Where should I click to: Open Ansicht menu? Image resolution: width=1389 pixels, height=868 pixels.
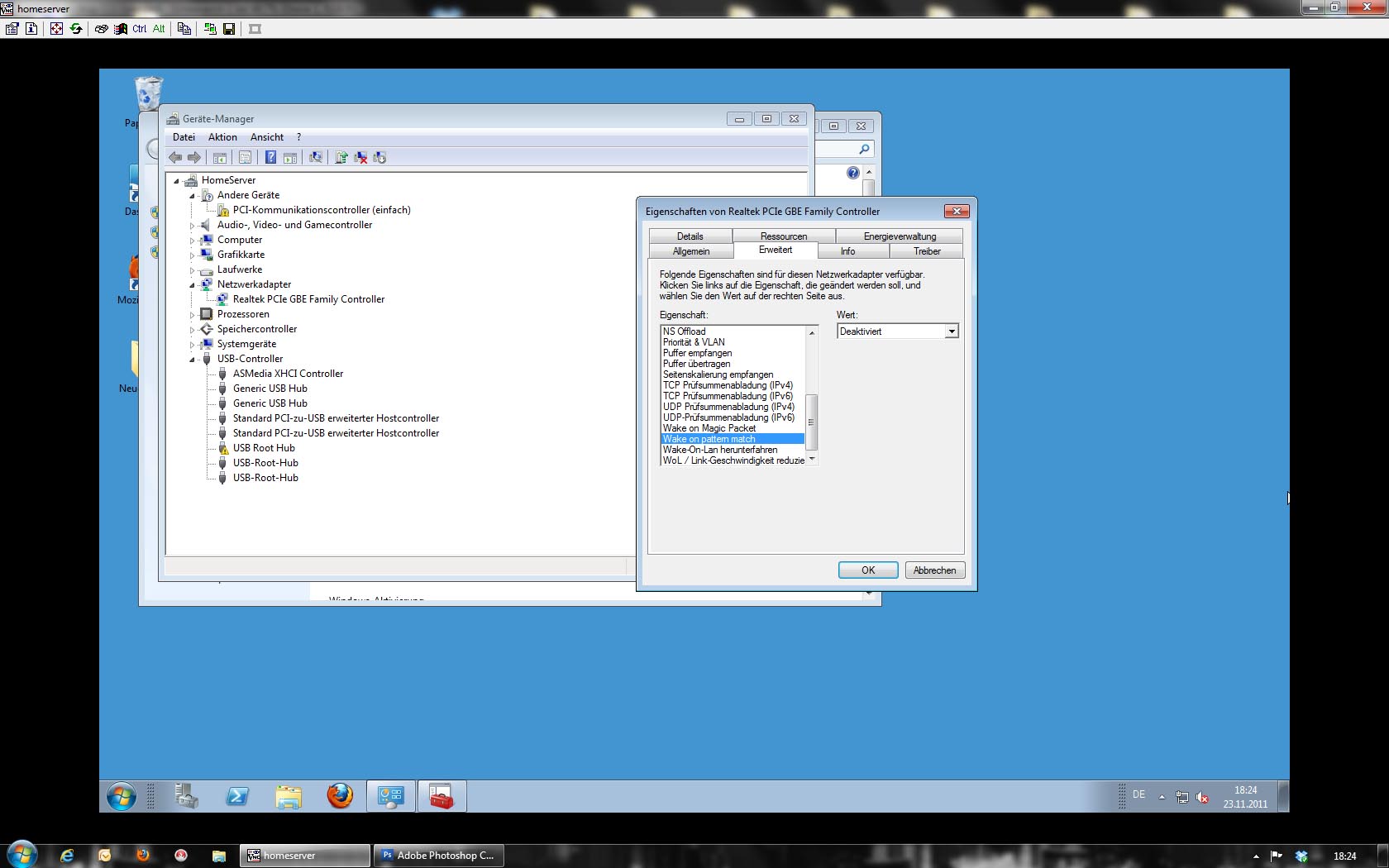267,137
